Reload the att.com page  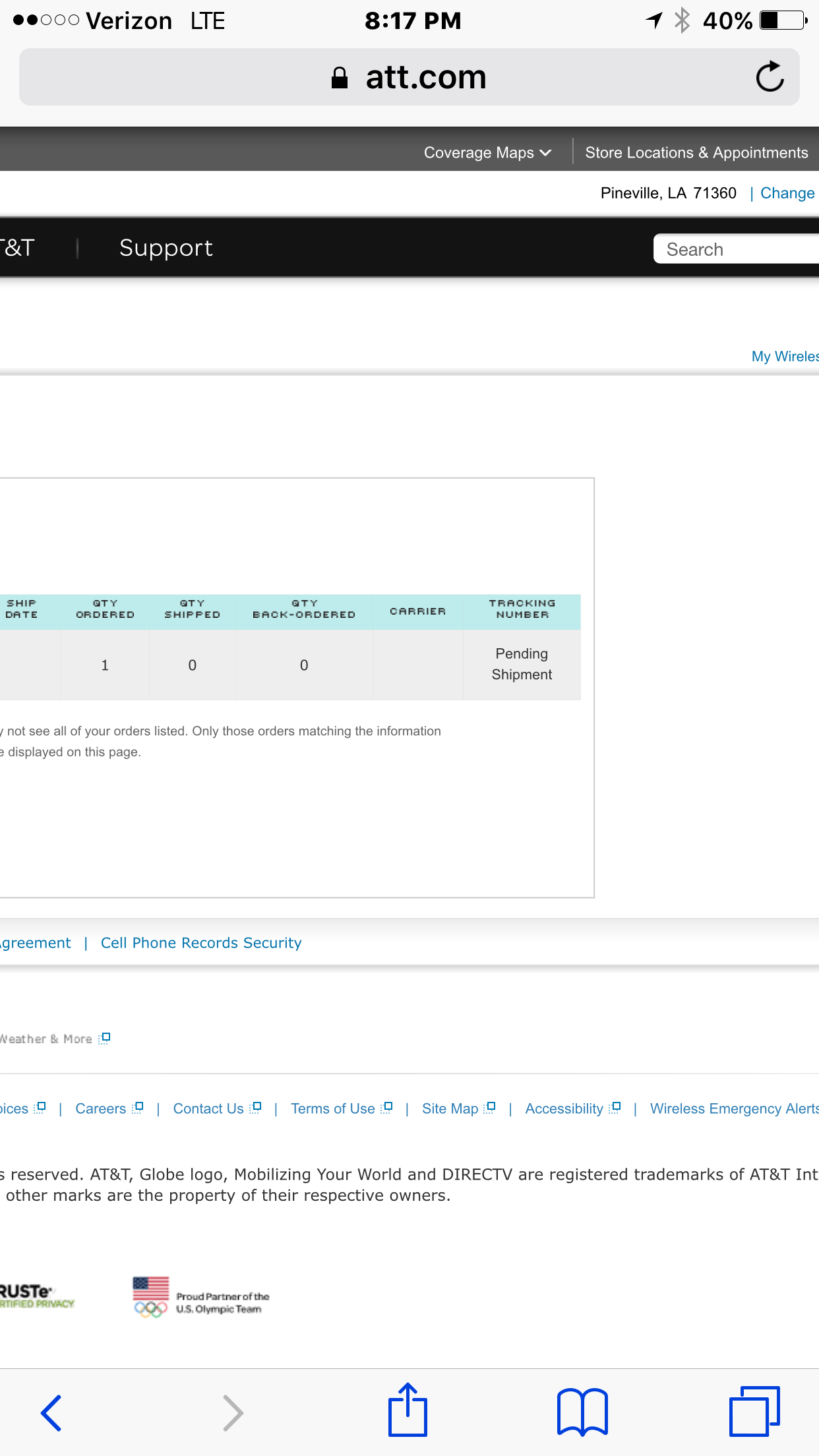pos(770,76)
